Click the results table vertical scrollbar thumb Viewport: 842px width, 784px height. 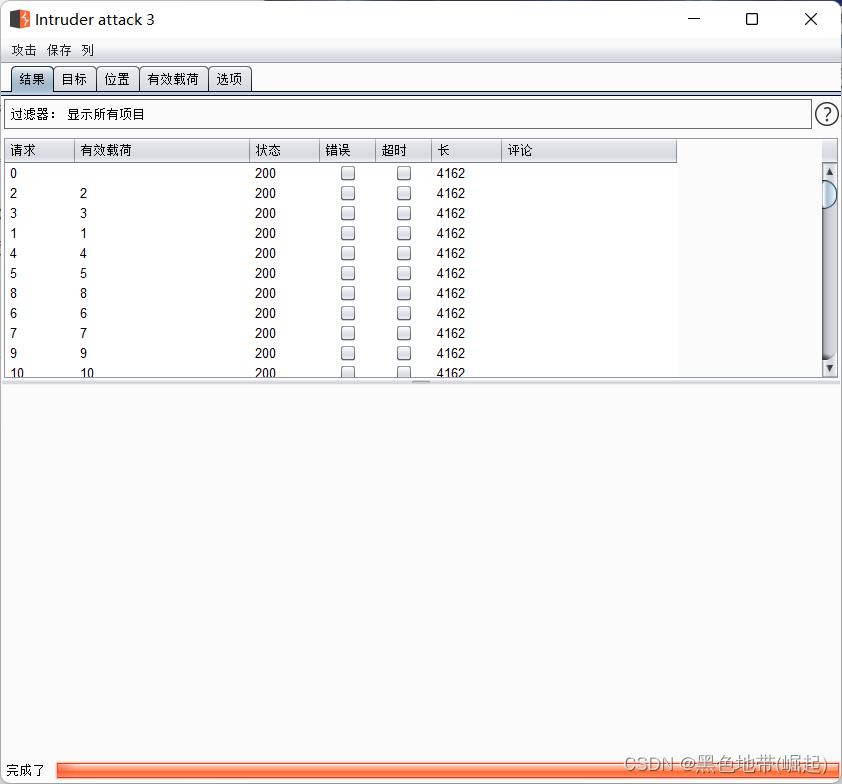click(829, 194)
